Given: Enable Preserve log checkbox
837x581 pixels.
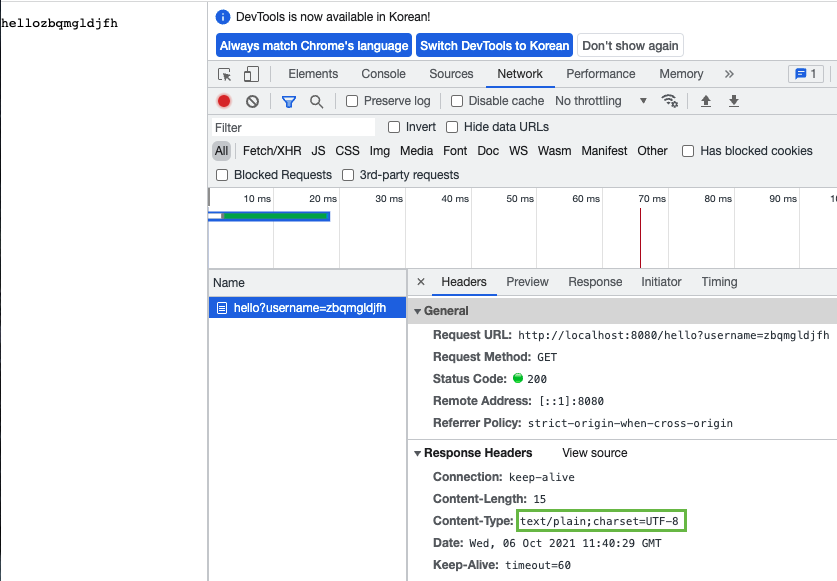Looking at the screenshot, I should pos(352,101).
